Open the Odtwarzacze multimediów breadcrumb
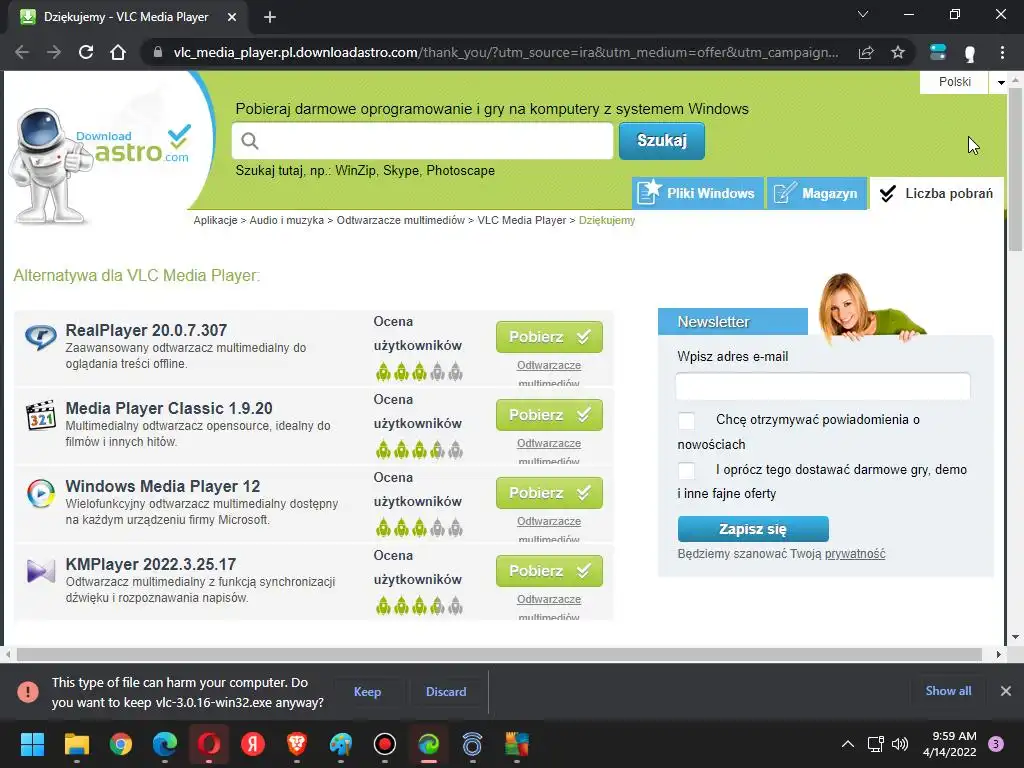The width and height of the screenshot is (1024, 768). 400,220
